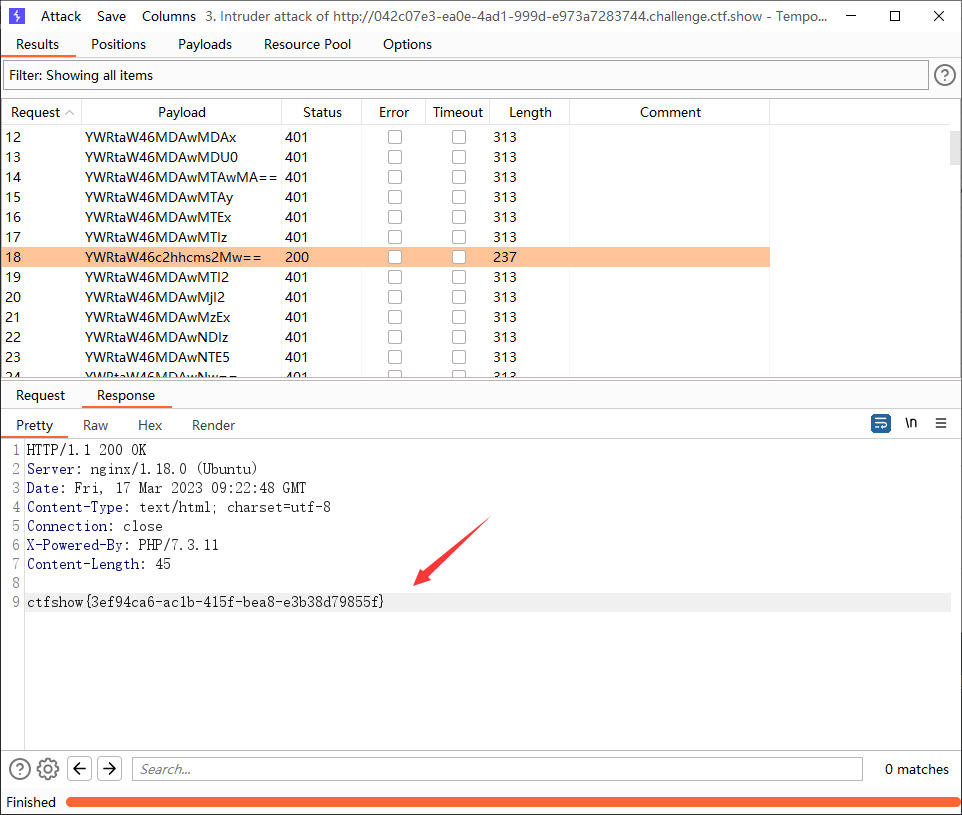Click the Filter: Showing all items bar
The width and height of the screenshot is (962, 815).
(465, 75)
